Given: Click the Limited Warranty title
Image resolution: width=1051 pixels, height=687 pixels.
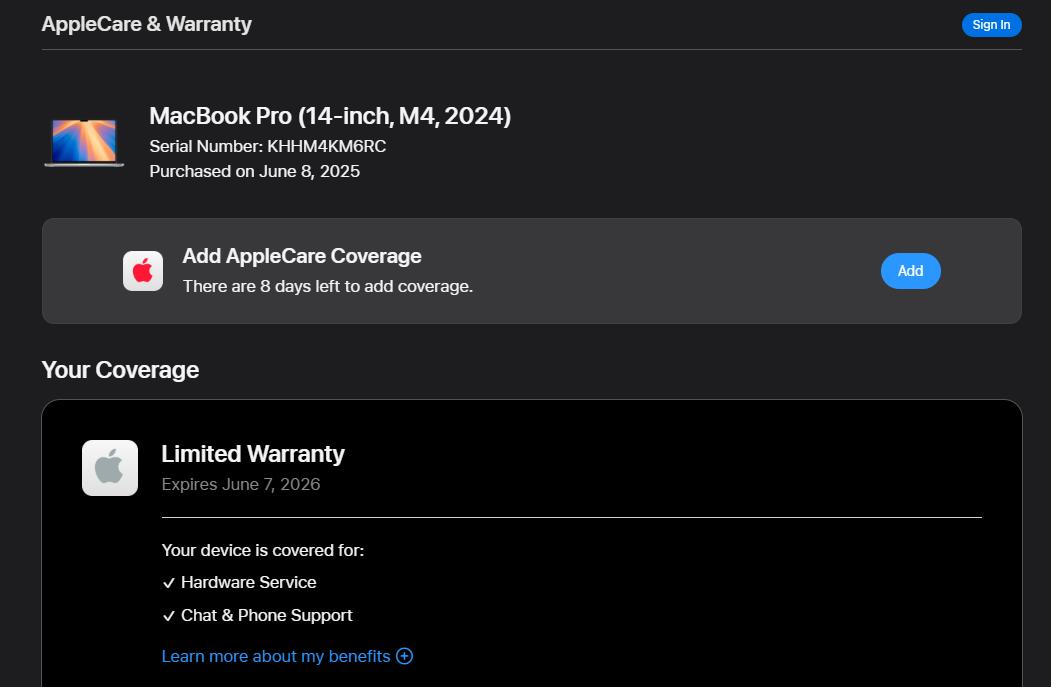Looking at the screenshot, I should click(x=253, y=454).
